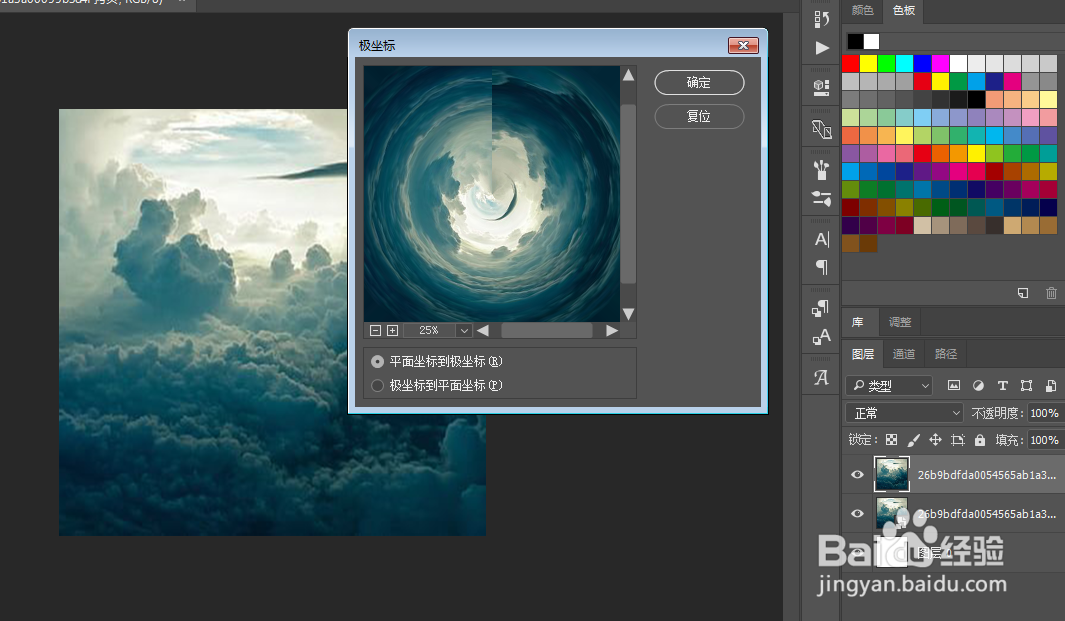The width and height of the screenshot is (1065, 621).
Task: Open the History panel icon
Action: (x=822, y=19)
